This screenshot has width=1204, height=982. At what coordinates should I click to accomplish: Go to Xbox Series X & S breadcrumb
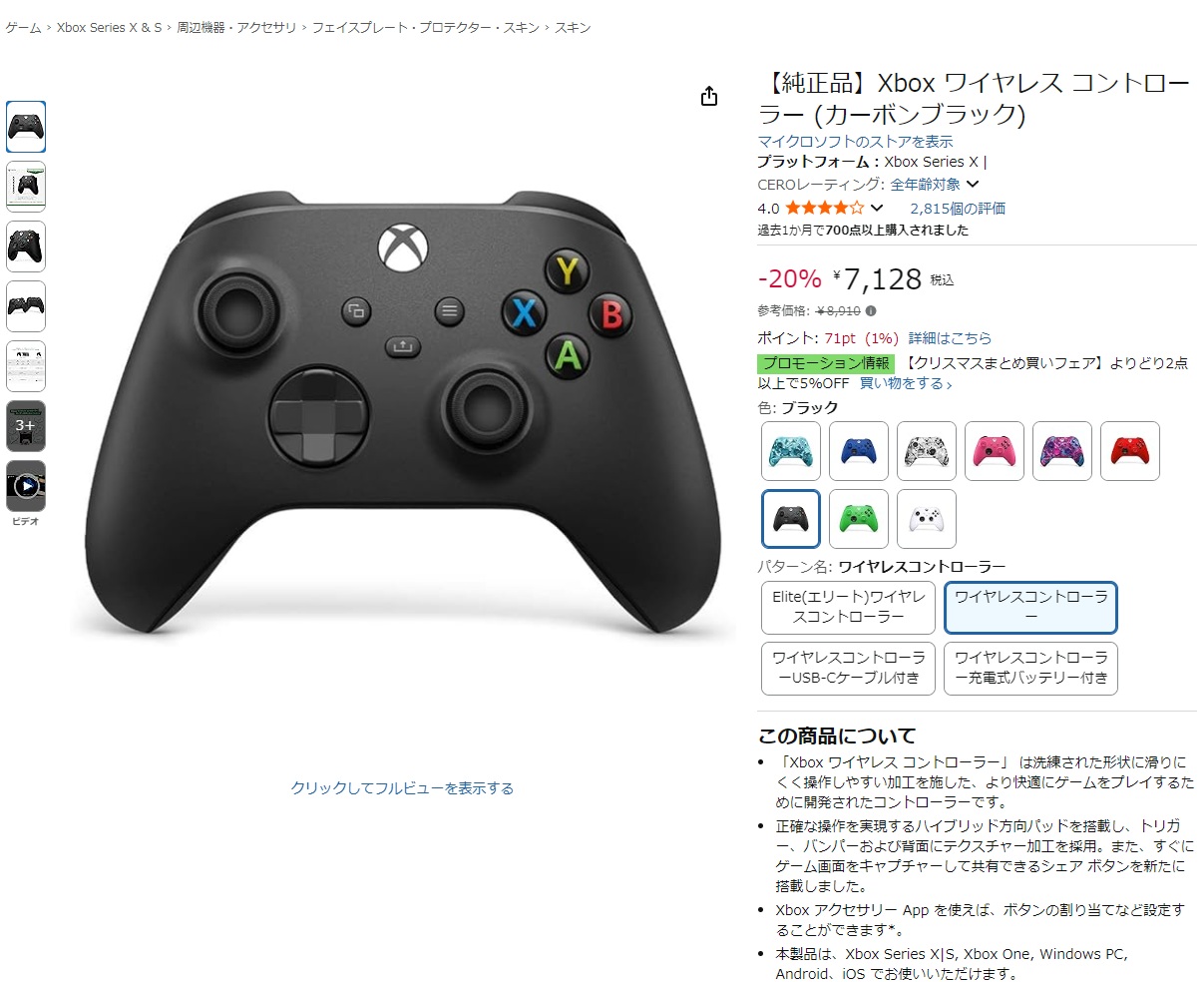tap(109, 28)
